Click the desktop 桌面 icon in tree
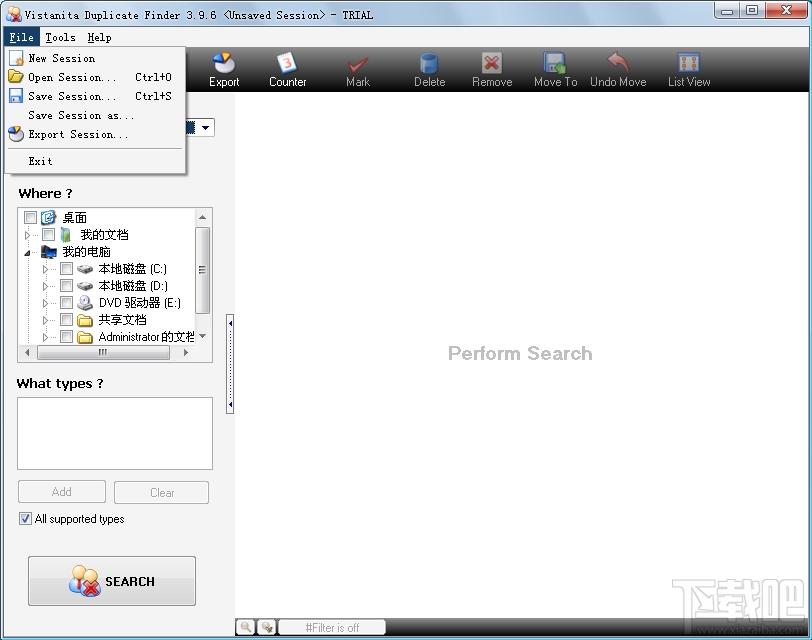This screenshot has width=812, height=640. 48,217
